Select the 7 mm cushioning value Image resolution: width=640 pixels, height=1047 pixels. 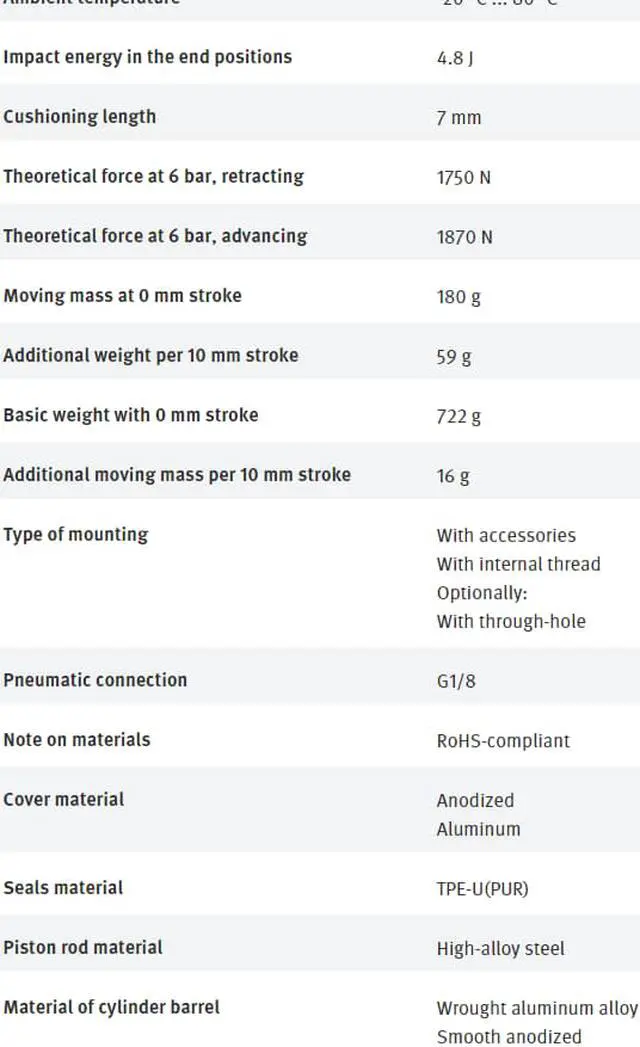tap(459, 118)
